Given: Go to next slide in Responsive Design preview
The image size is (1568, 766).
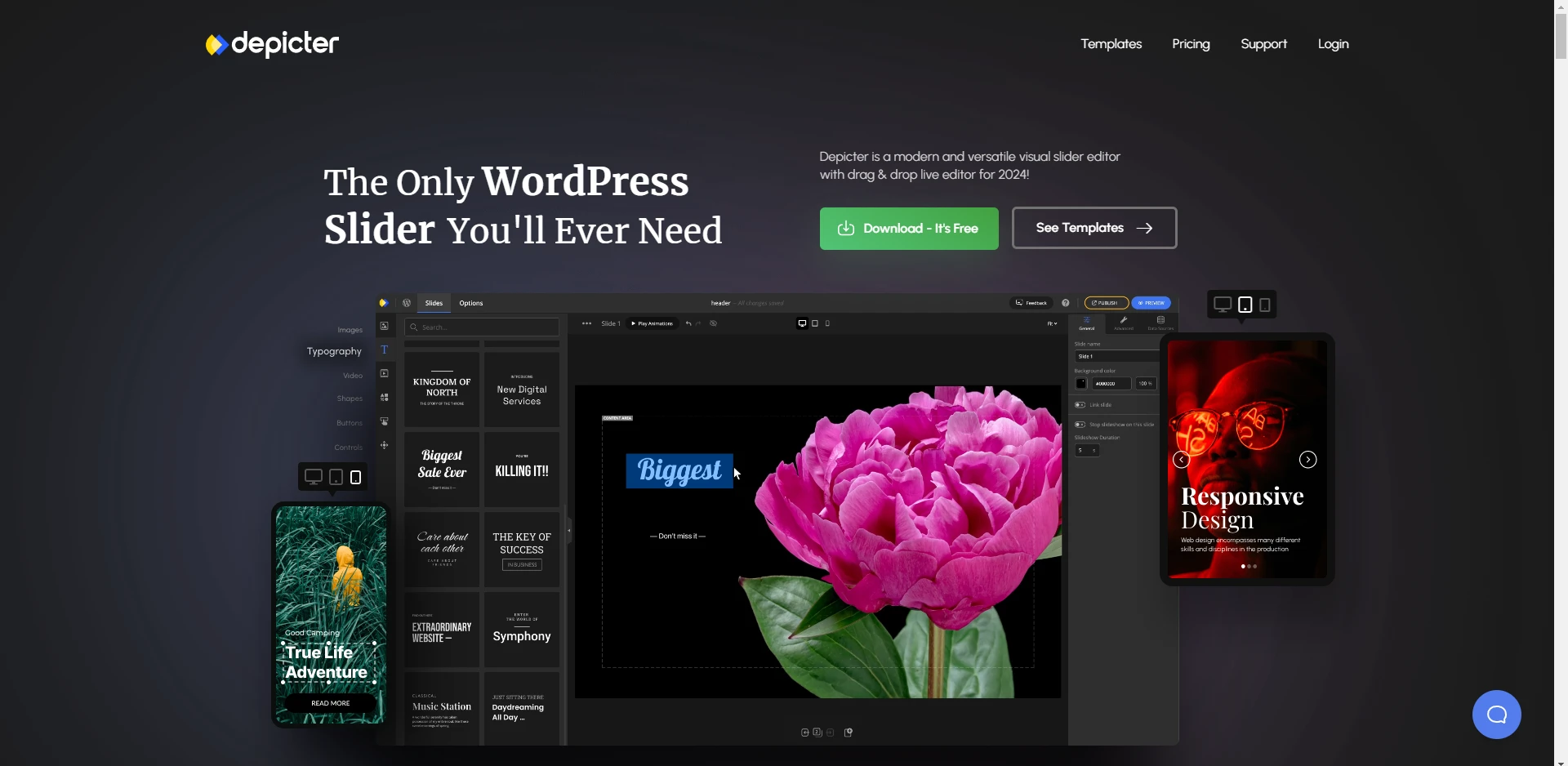Looking at the screenshot, I should click(1307, 460).
